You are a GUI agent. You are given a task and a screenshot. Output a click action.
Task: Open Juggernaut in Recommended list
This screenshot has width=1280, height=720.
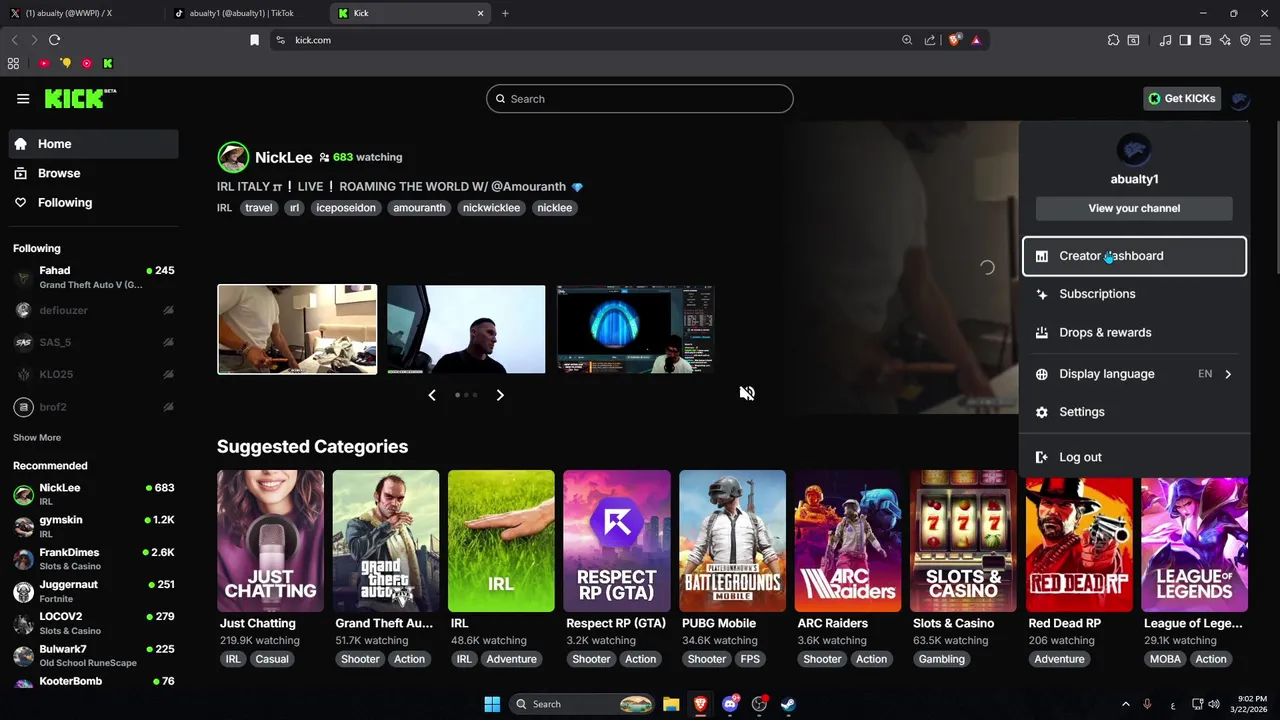[94, 590]
